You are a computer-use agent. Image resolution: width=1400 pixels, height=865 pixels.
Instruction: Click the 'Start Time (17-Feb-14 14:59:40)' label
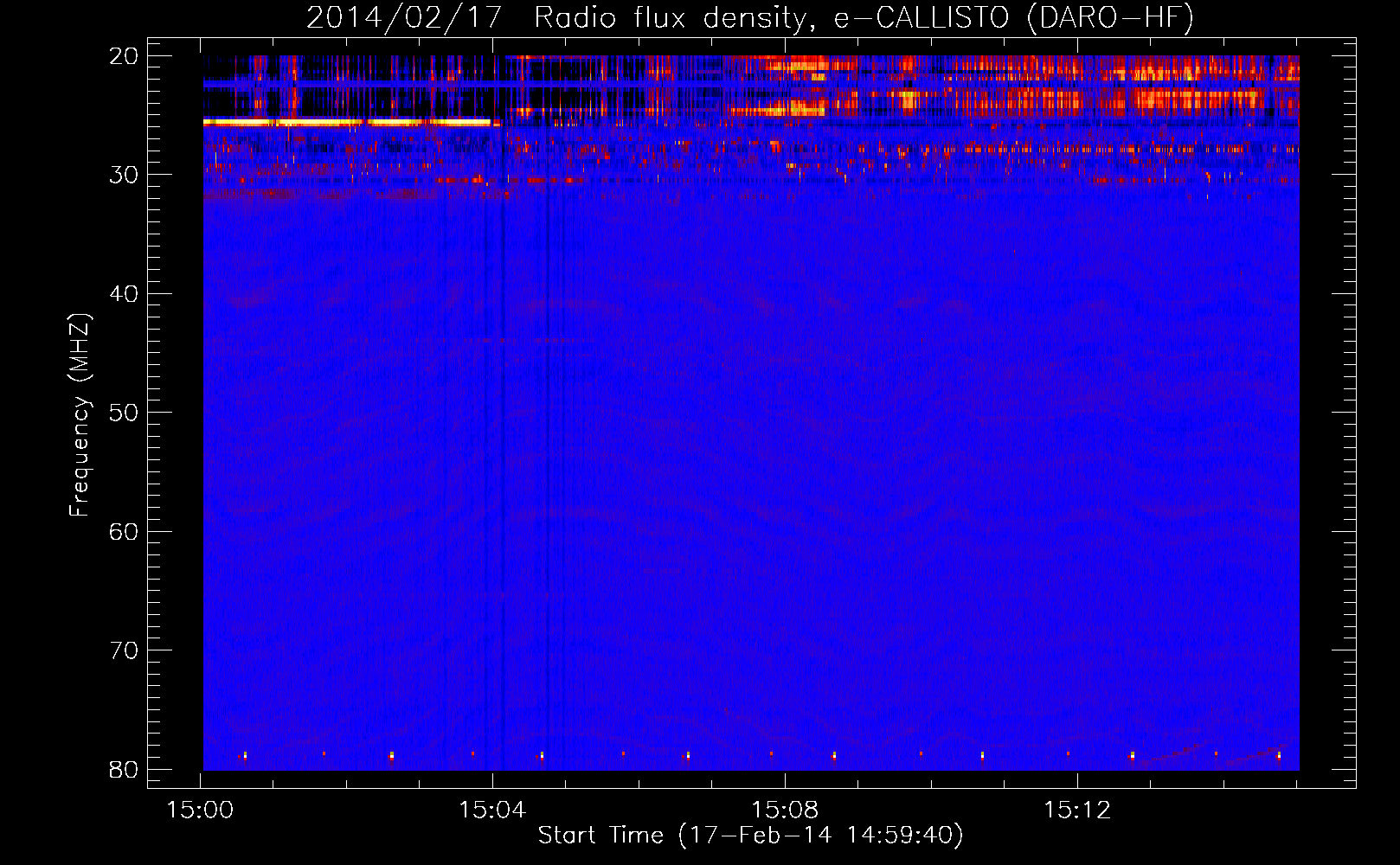750,836
